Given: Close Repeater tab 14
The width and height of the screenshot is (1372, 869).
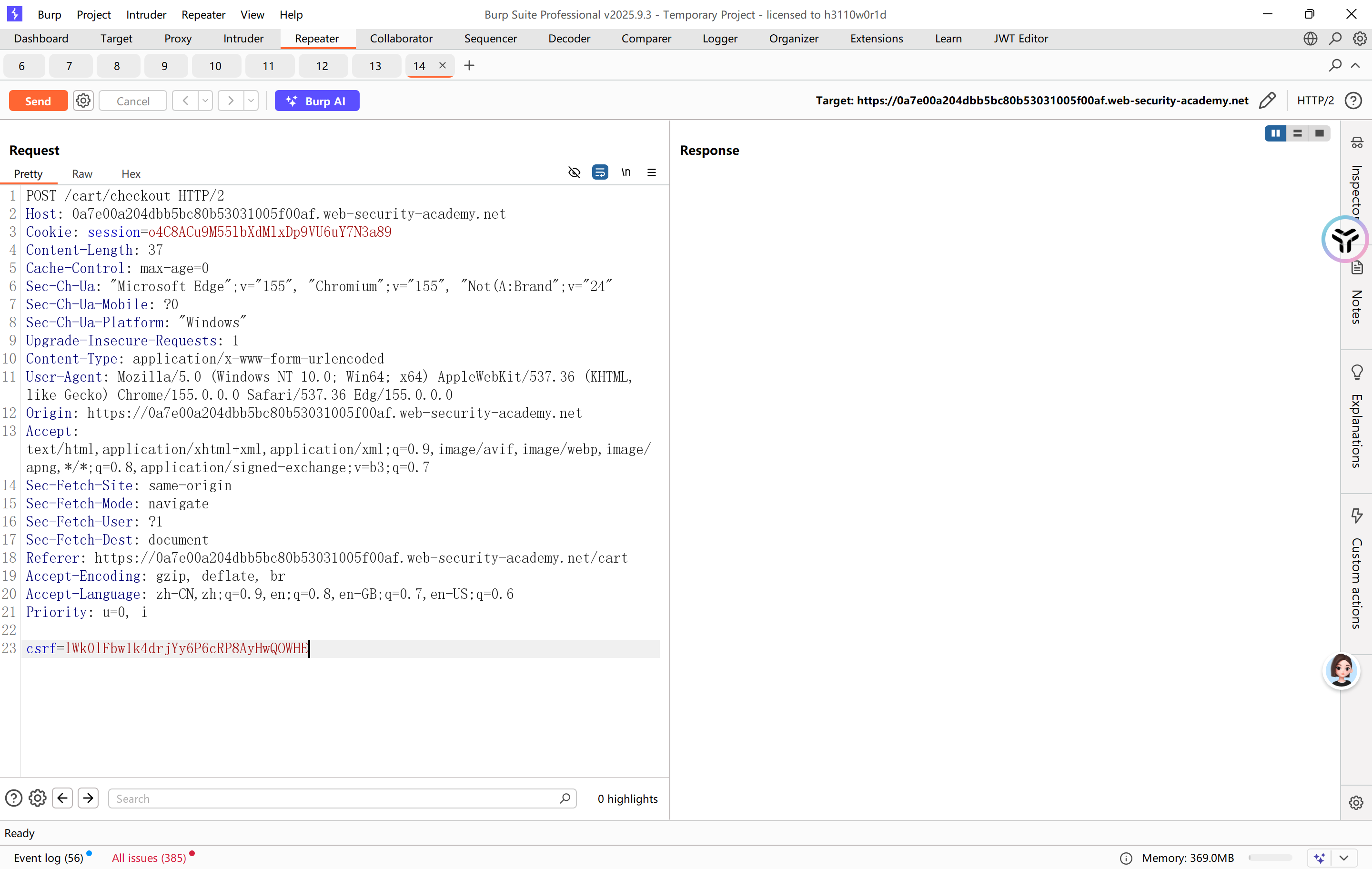Looking at the screenshot, I should [x=442, y=66].
